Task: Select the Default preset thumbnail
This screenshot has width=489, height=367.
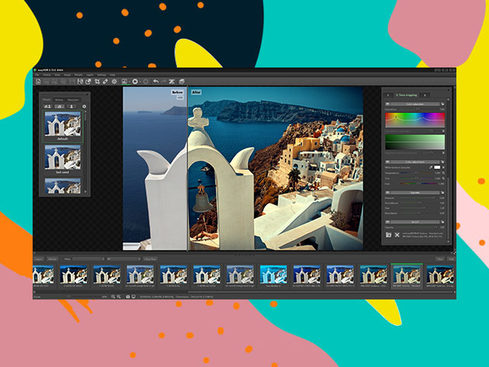Action: [63, 124]
